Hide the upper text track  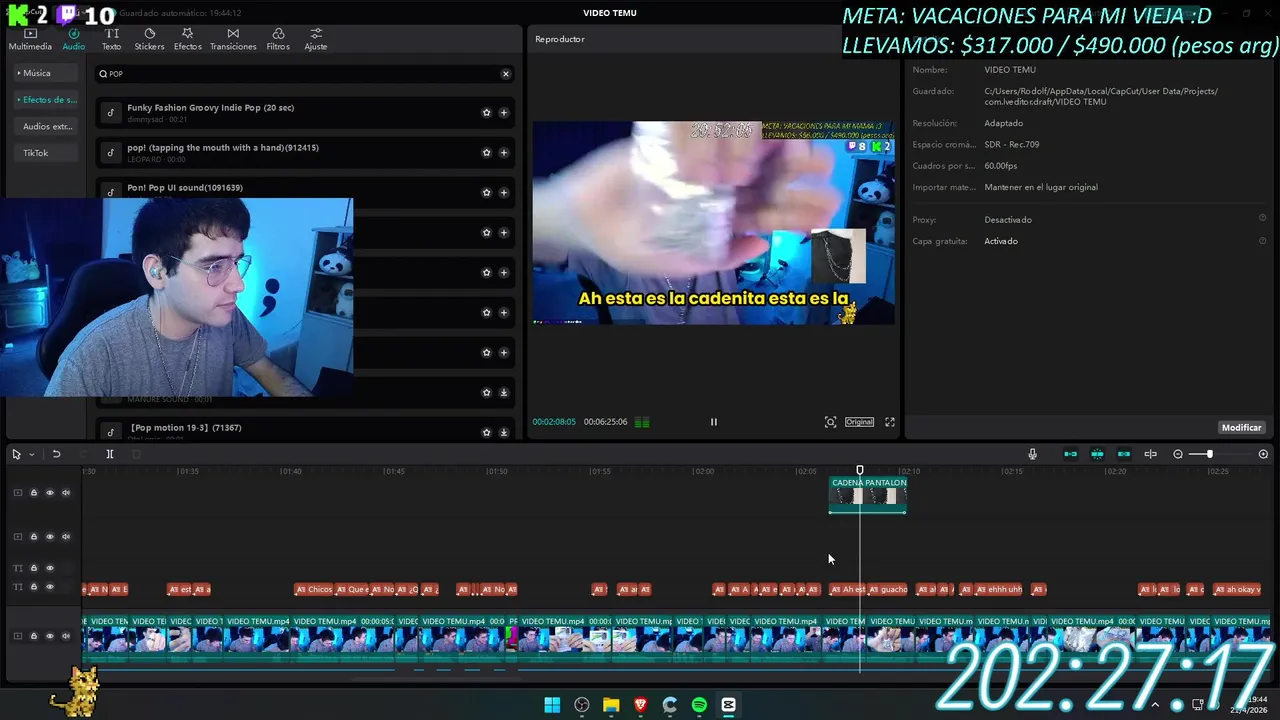(x=50, y=568)
